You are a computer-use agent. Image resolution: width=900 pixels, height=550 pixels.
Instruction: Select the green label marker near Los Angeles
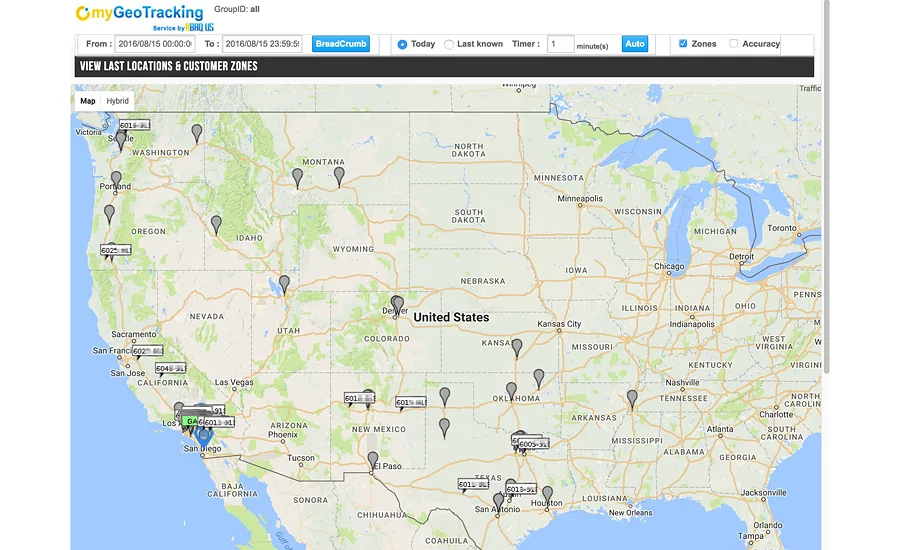191,421
